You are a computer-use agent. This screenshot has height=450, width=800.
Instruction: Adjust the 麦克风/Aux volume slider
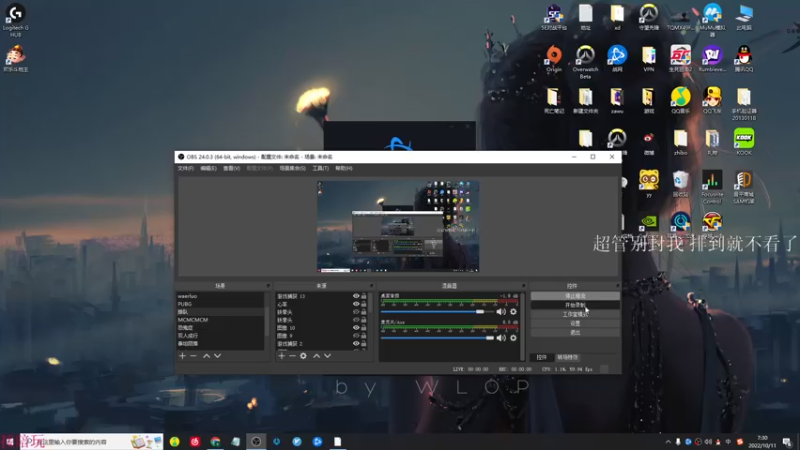[x=438, y=338]
